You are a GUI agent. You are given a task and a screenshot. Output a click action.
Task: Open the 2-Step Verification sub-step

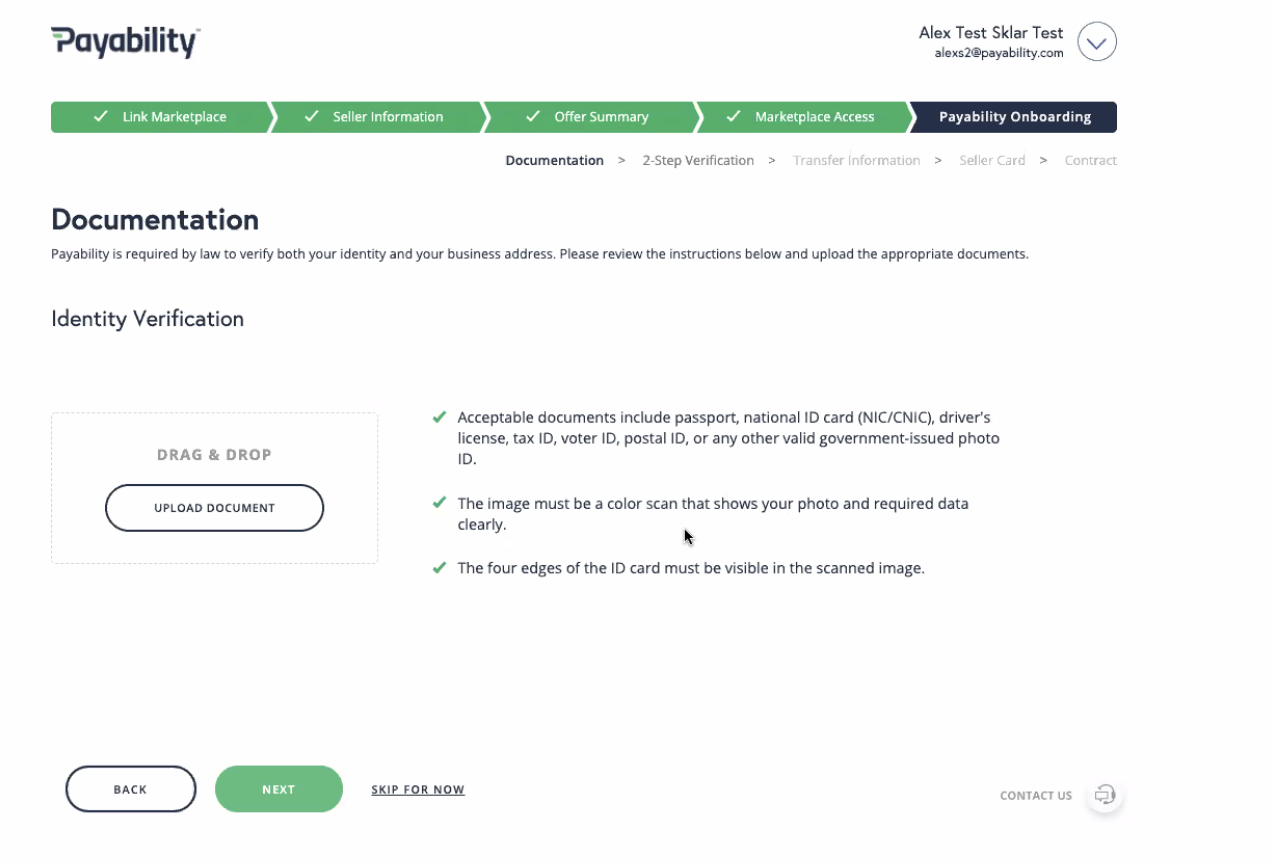coord(698,160)
